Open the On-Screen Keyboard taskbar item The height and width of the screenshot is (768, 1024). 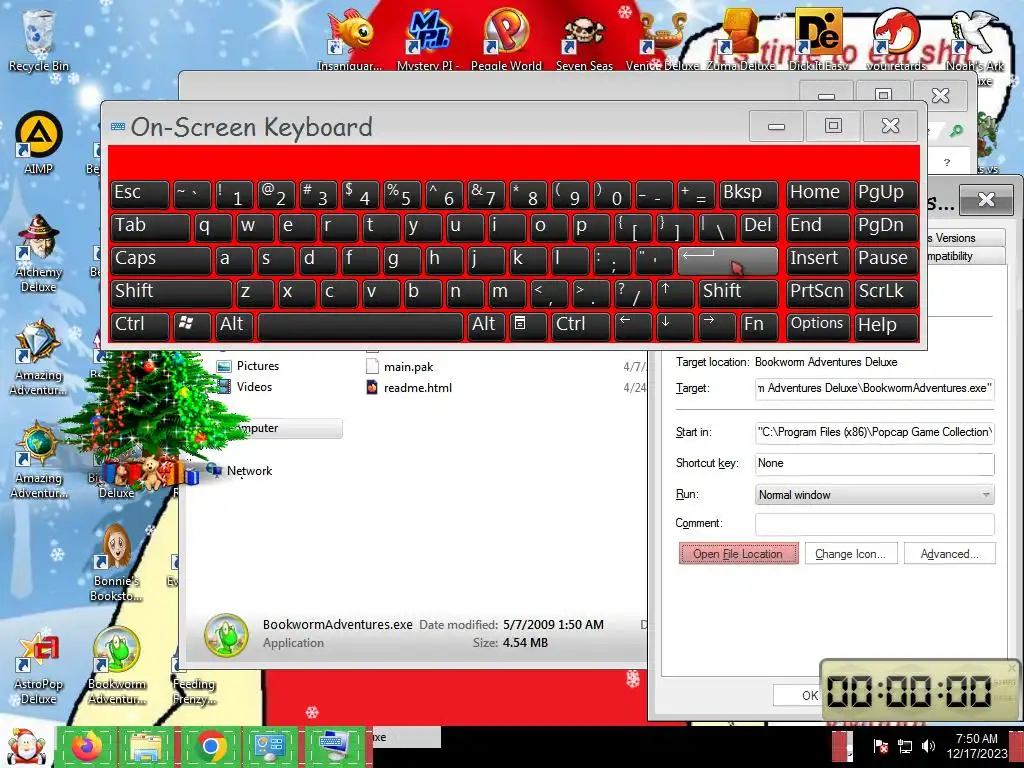point(334,746)
